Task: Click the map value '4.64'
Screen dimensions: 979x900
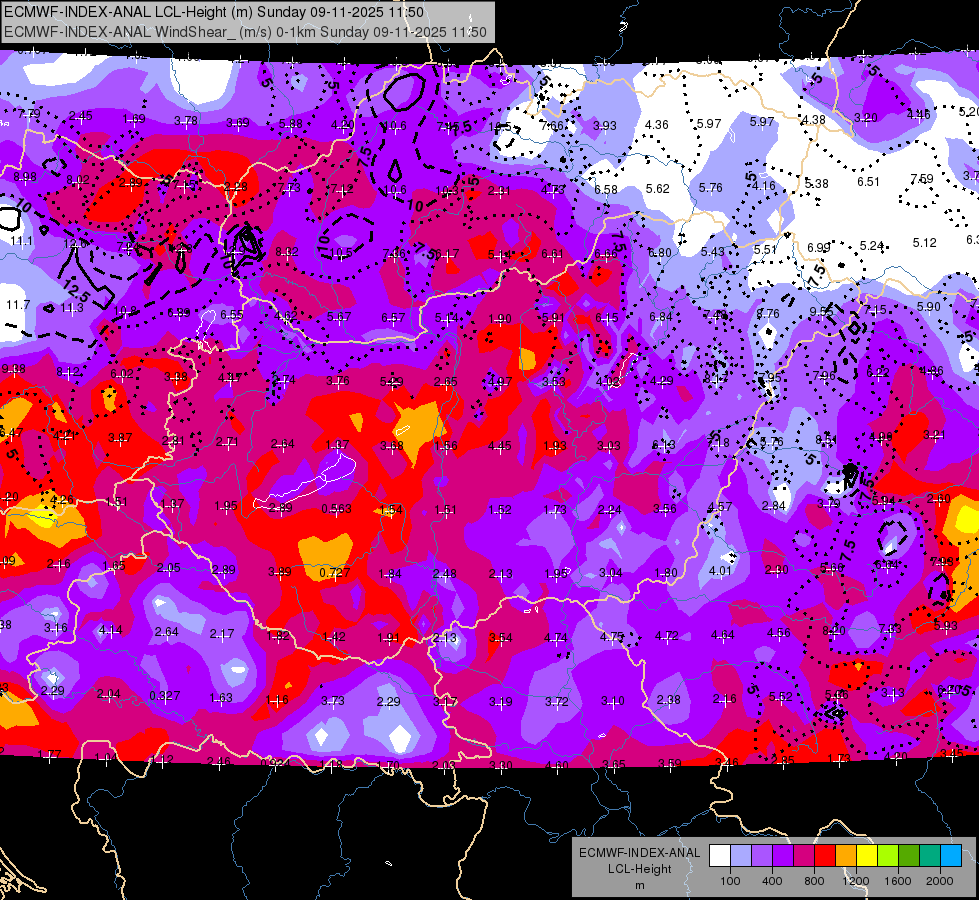Action: (x=723, y=635)
